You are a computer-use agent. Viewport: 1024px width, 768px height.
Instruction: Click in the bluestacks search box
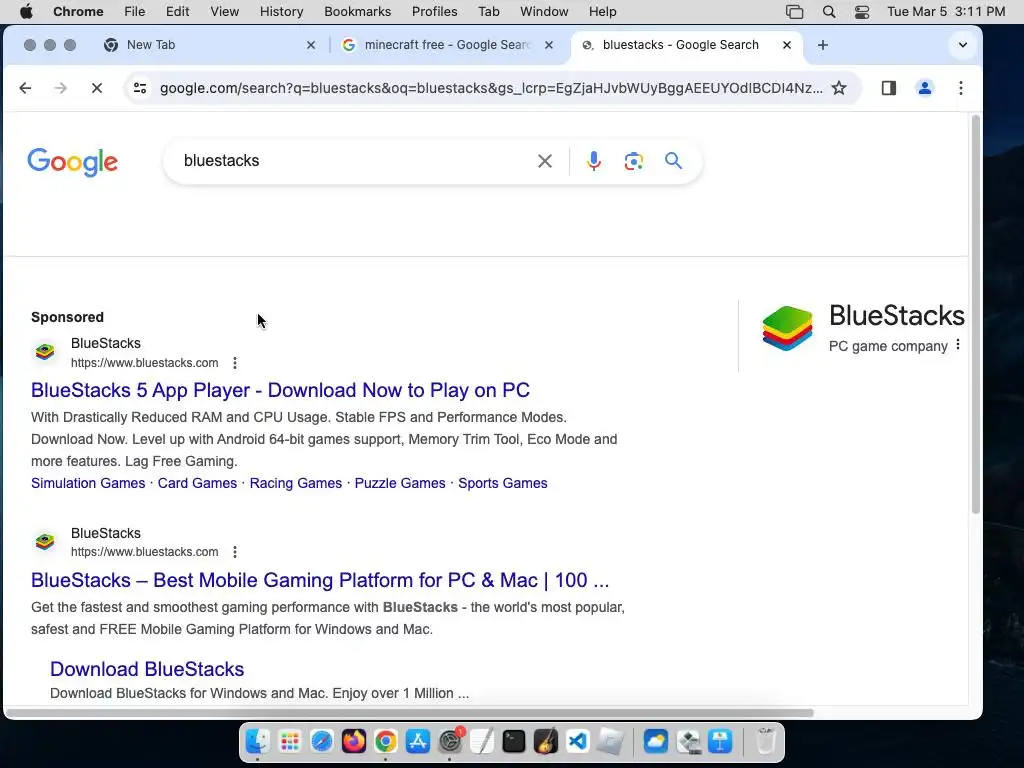(353, 161)
